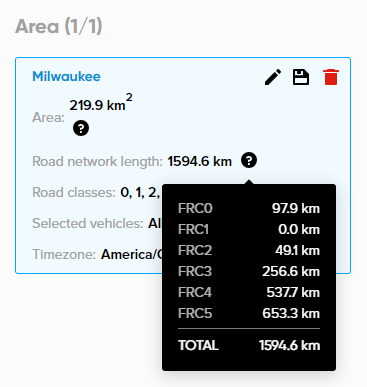
Task: Delete the Milwaukee area with red trash
Action: 331,77
